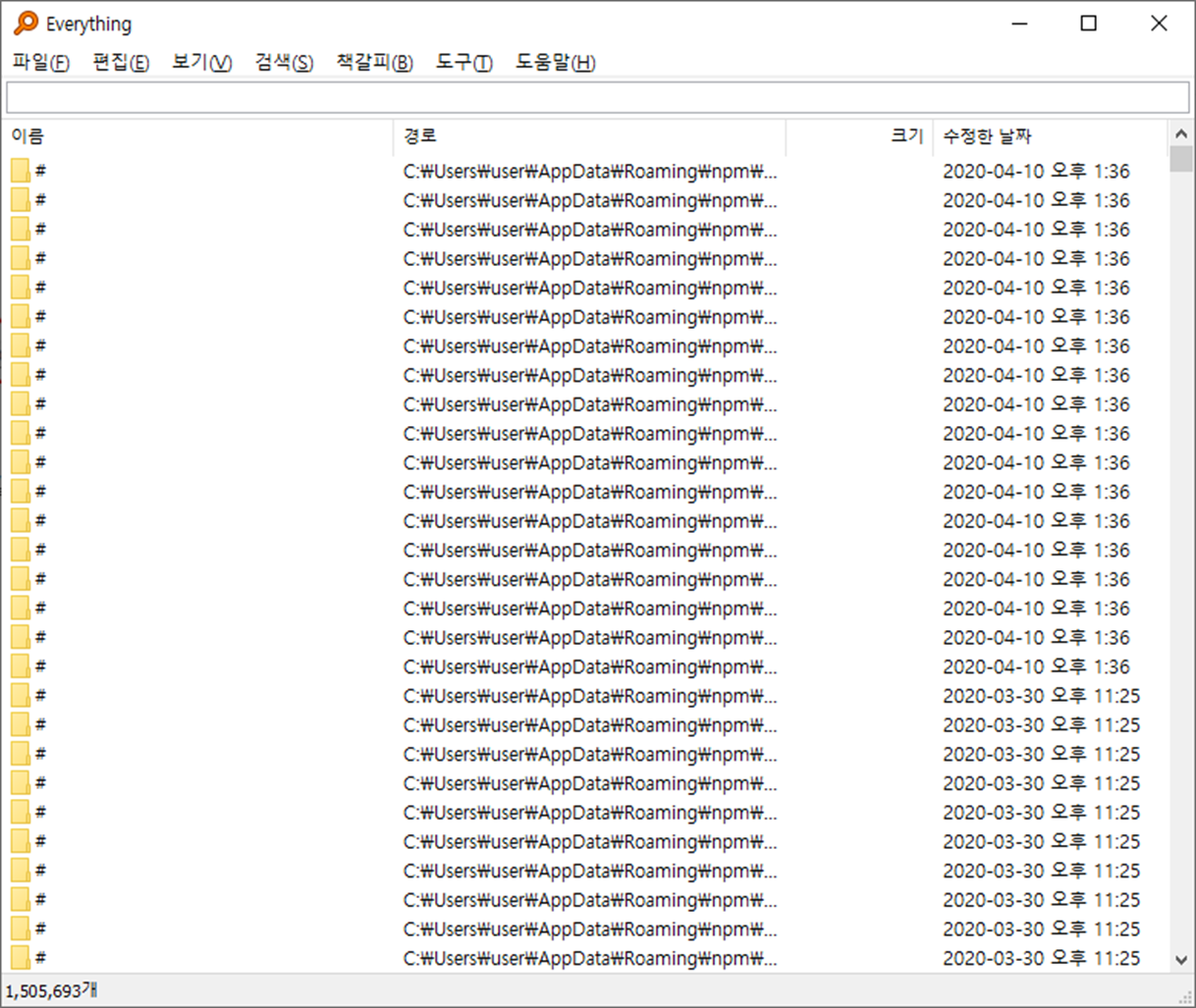Focus the search input box
This screenshot has height=1008, width=1196.
pos(597,97)
